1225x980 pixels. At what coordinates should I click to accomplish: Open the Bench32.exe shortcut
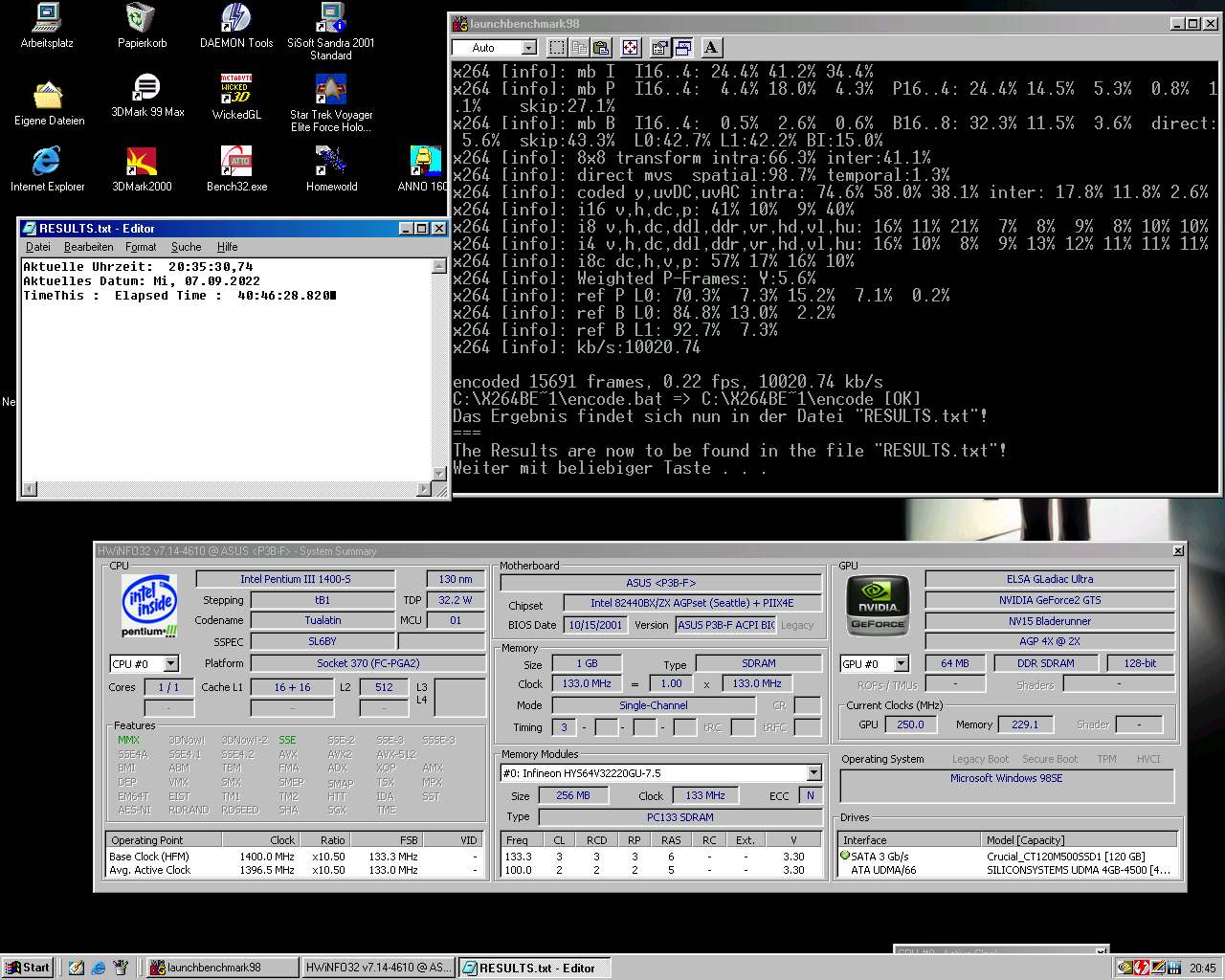(236, 168)
